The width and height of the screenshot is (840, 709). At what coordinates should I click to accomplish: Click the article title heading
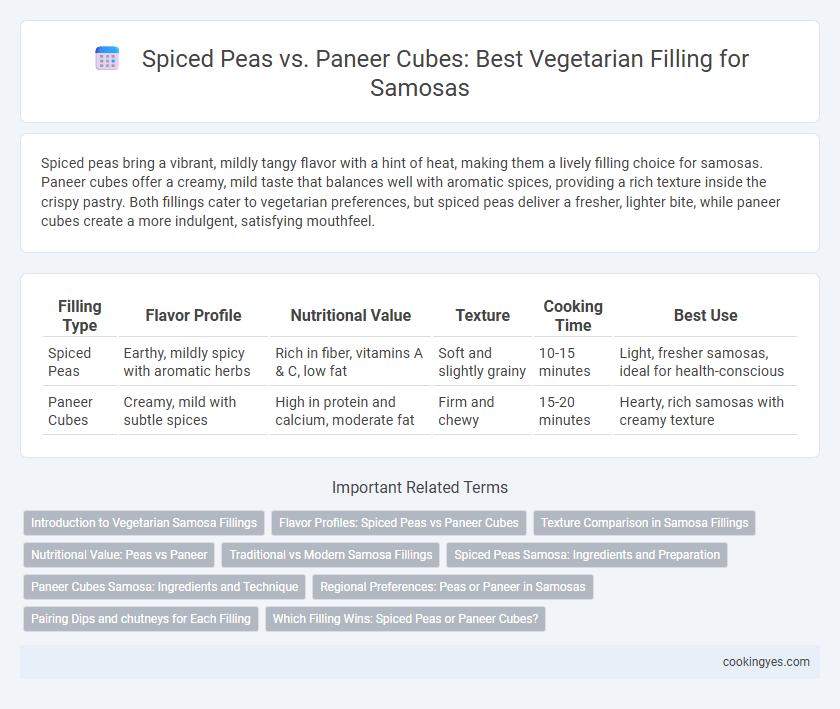445,73
